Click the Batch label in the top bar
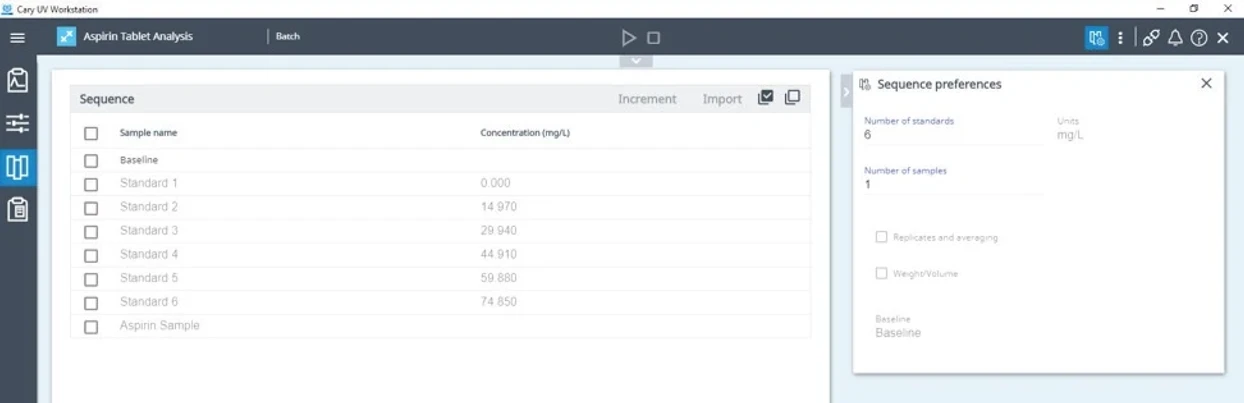Image resolution: width=1244 pixels, height=403 pixels. point(288,37)
